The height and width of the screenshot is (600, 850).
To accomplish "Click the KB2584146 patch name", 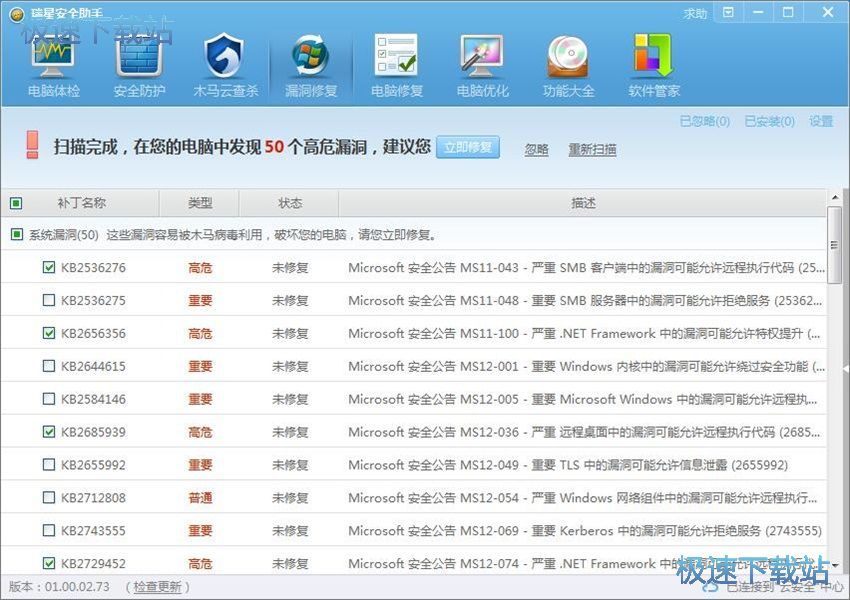I will click(x=93, y=399).
